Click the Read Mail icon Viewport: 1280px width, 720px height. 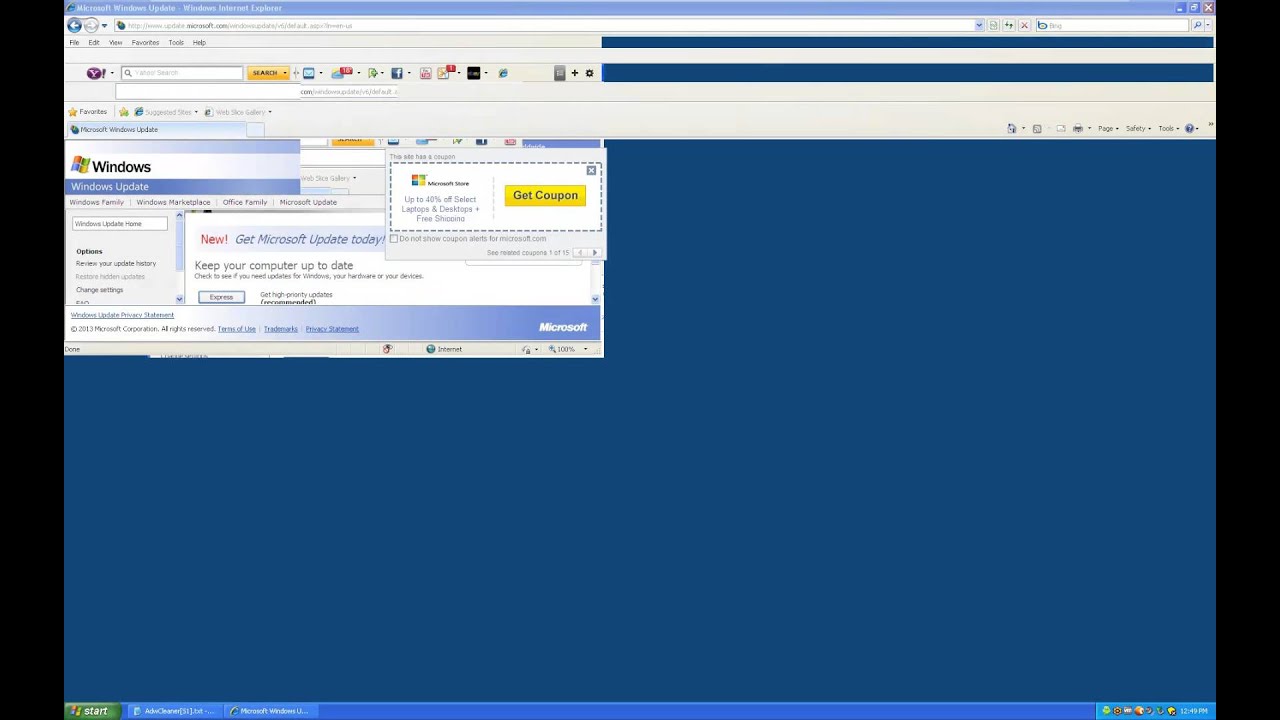[x=1061, y=128]
